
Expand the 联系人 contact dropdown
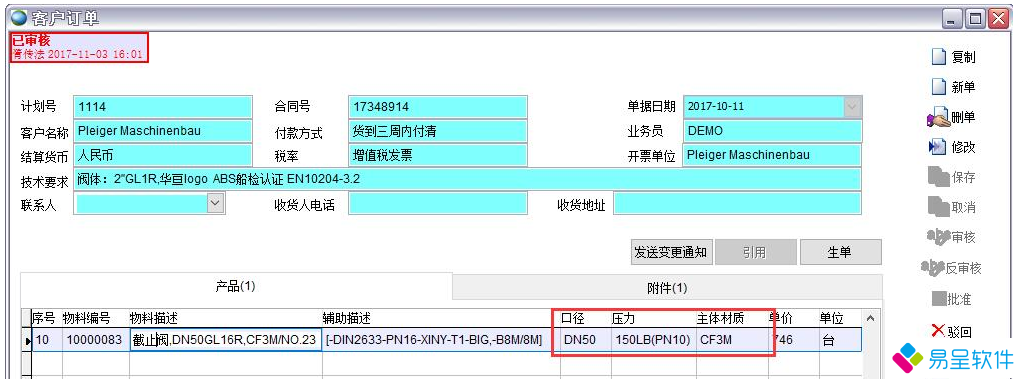216,203
